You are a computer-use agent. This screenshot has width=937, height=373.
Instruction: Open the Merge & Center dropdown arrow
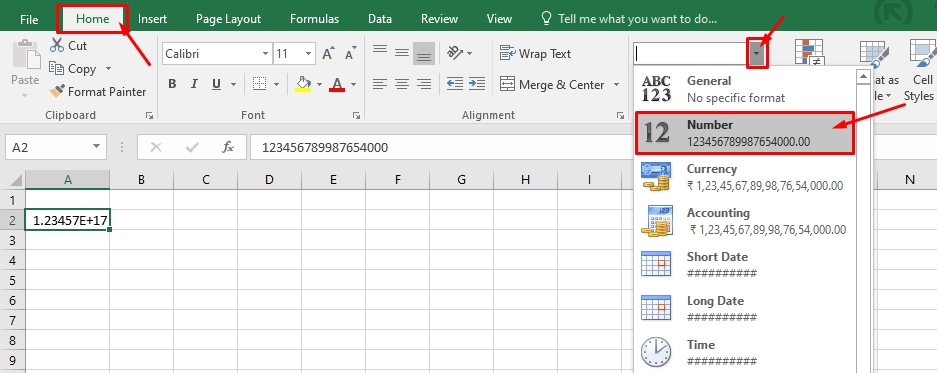tap(617, 85)
